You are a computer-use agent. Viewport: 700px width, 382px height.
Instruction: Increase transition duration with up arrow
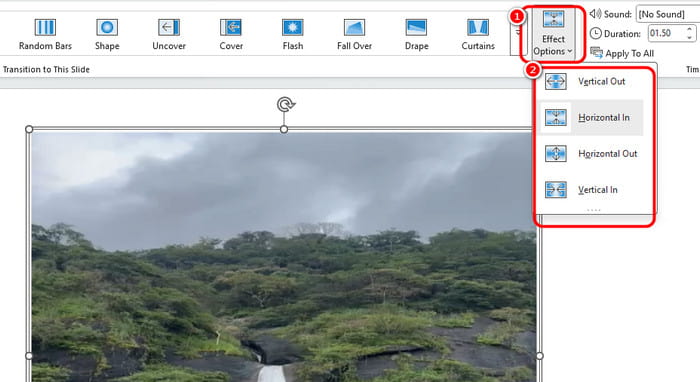pyautogui.click(x=690, y=29)
